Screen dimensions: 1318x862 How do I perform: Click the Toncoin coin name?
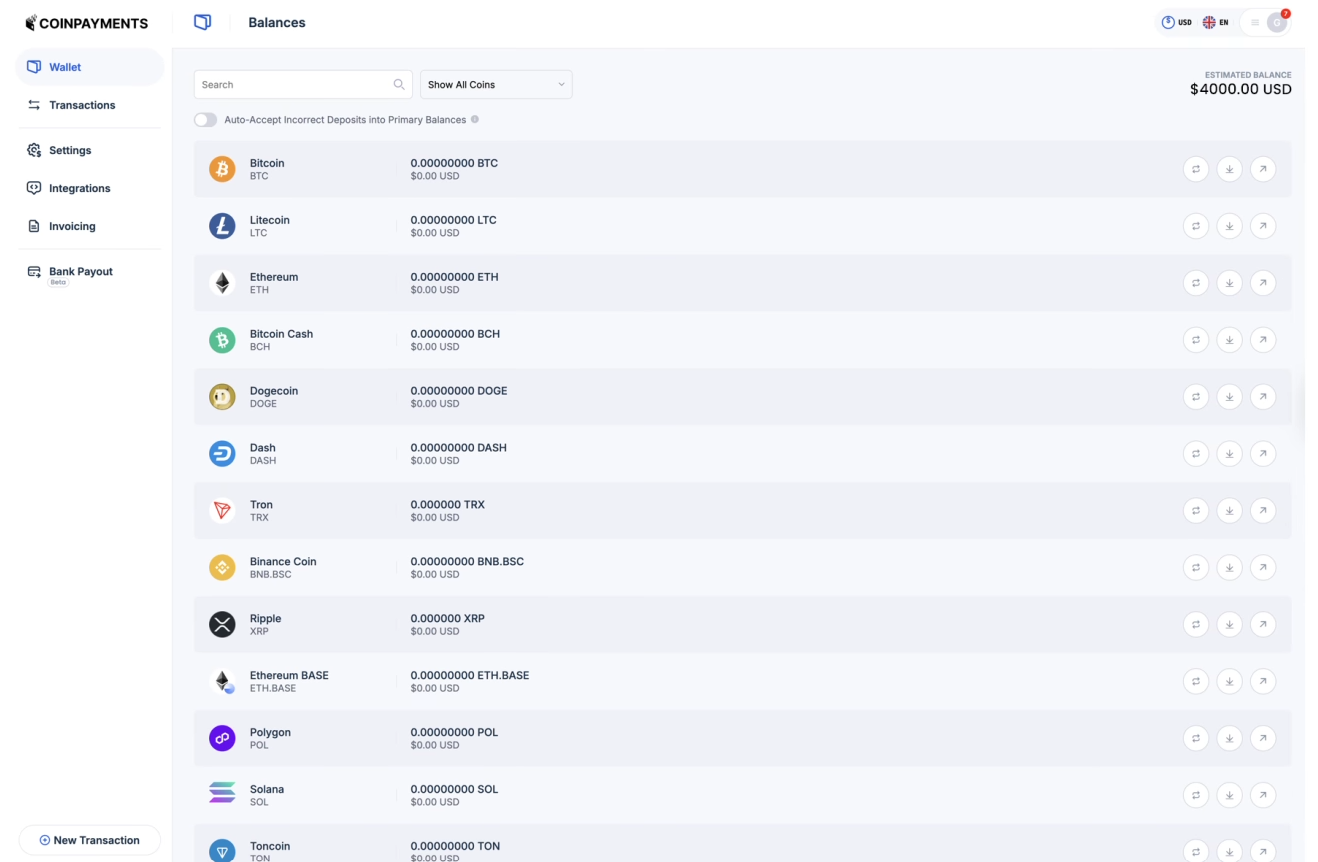270,846
